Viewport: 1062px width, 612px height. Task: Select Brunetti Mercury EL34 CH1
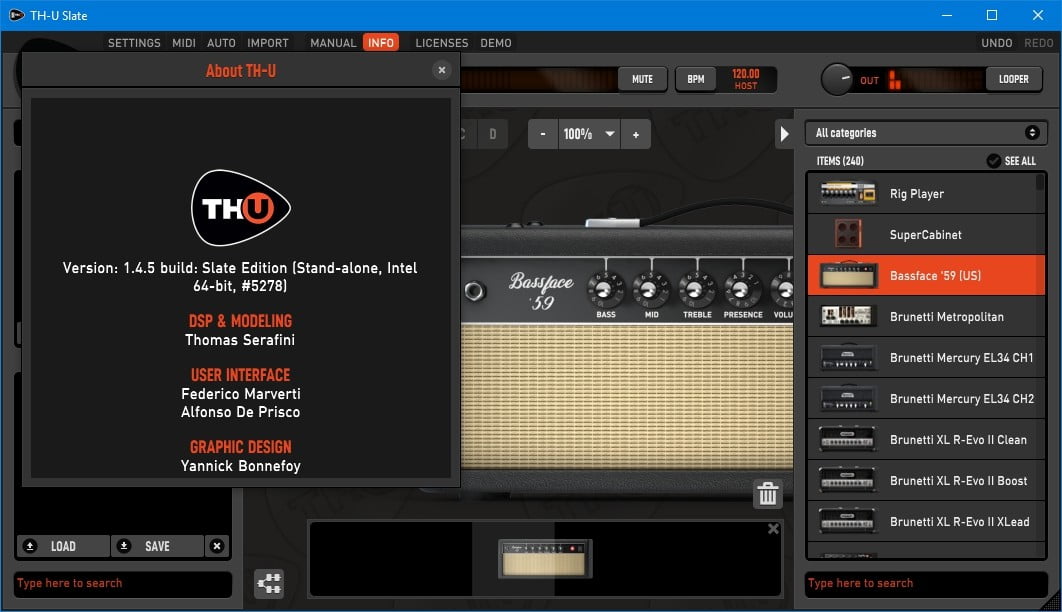pos(926,357)
